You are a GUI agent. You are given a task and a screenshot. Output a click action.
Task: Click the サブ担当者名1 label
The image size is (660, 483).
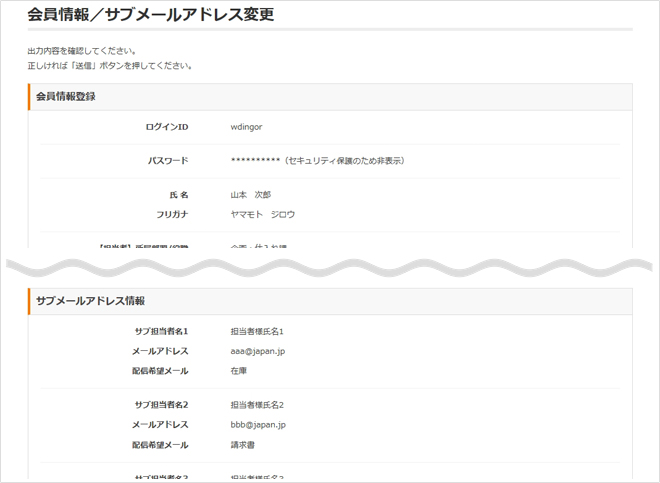click(x=161, y=331)
